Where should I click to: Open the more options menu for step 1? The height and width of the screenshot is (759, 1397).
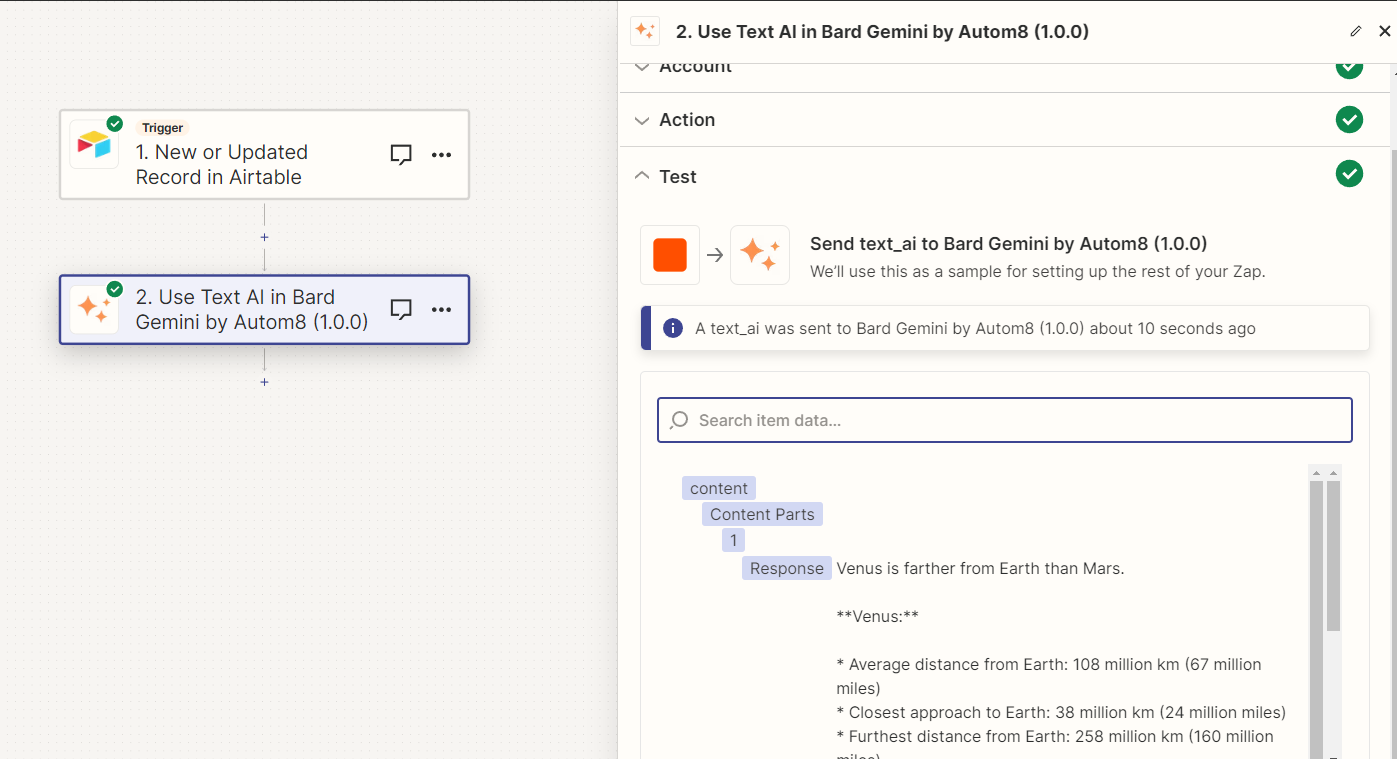coord(441,155)
